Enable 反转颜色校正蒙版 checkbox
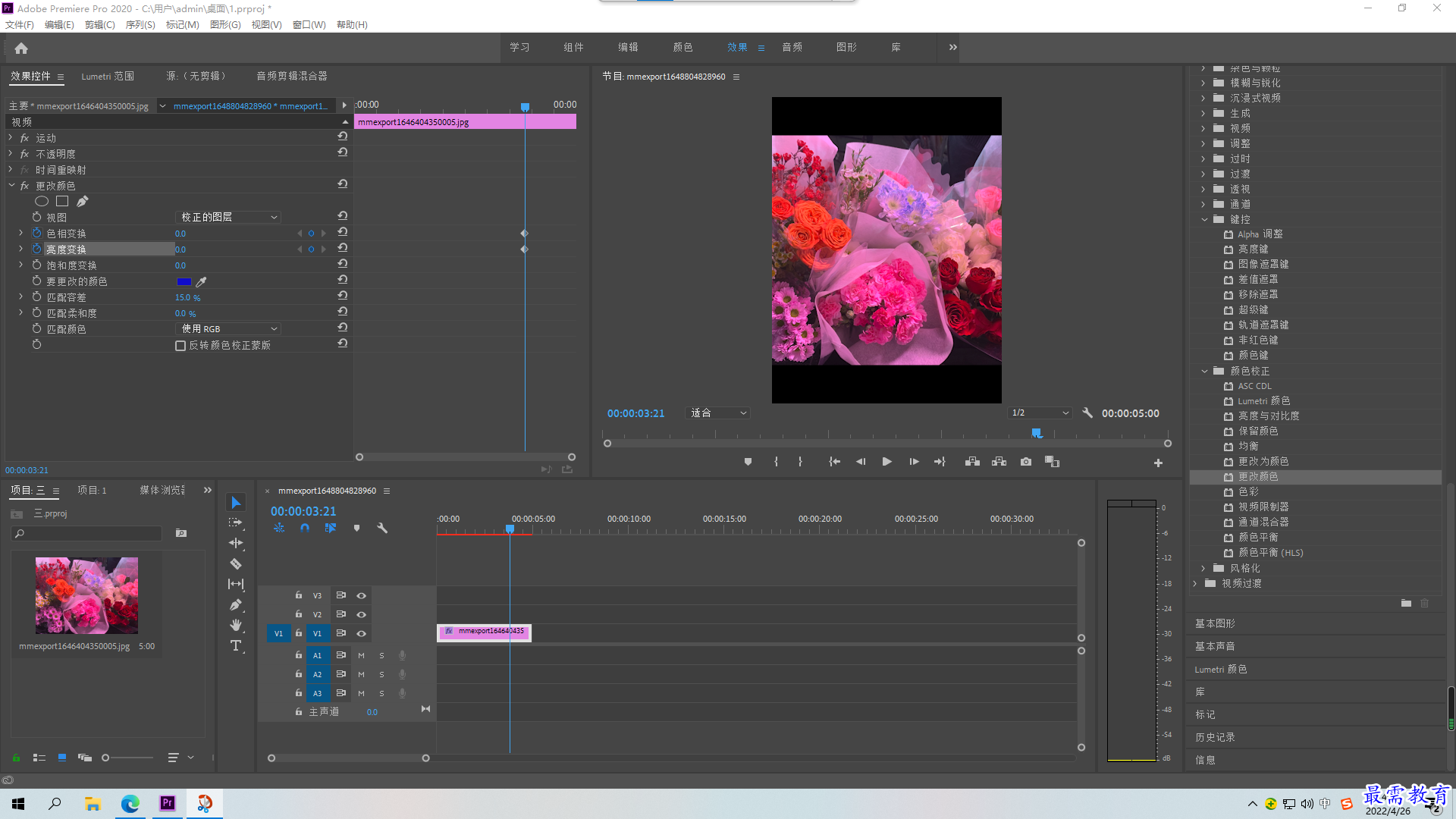This screenshot has width=1456, height=819. click(x=180, y=346)
